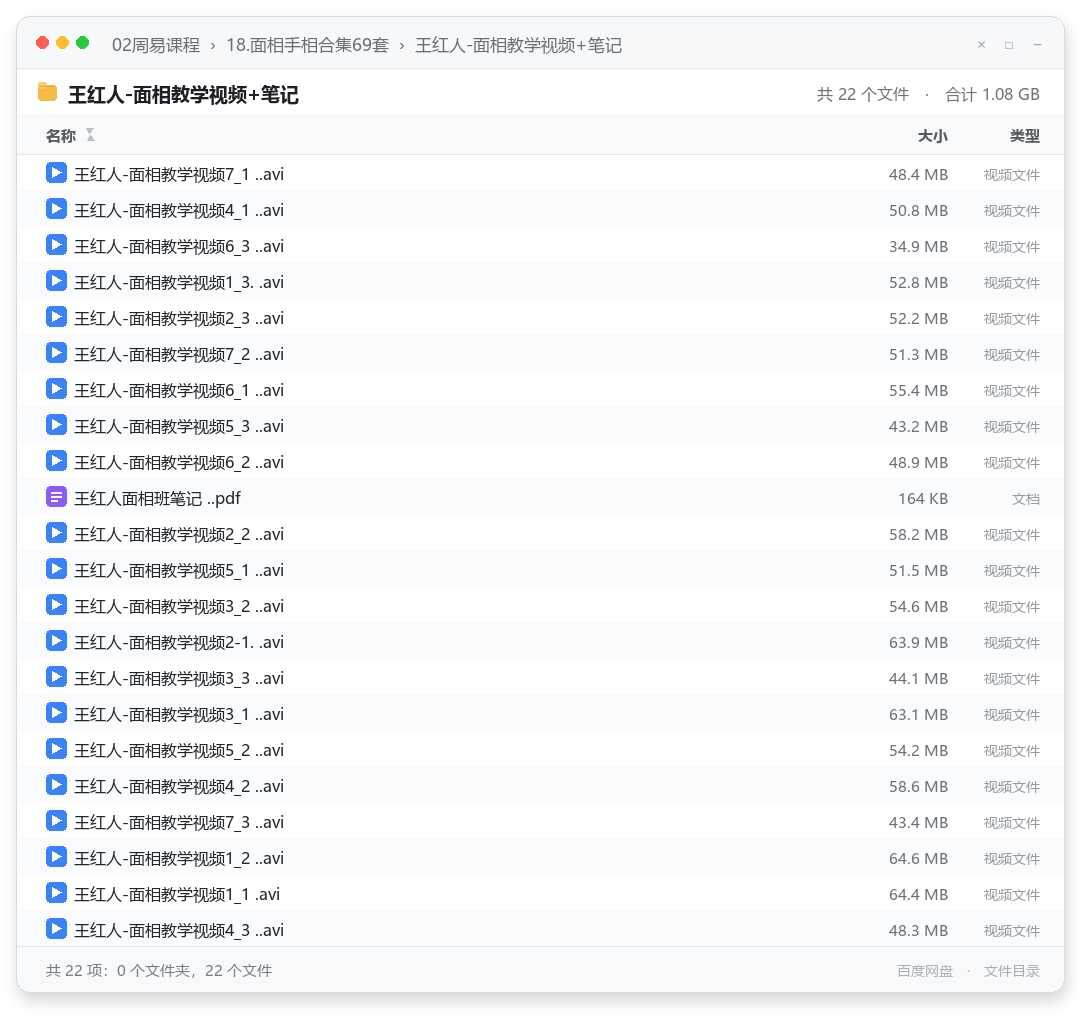Viewport: 1080px width, 1016px height.
Task: Click video icon for 王红人-面相教学视频5_1
Action: (56, 568)
